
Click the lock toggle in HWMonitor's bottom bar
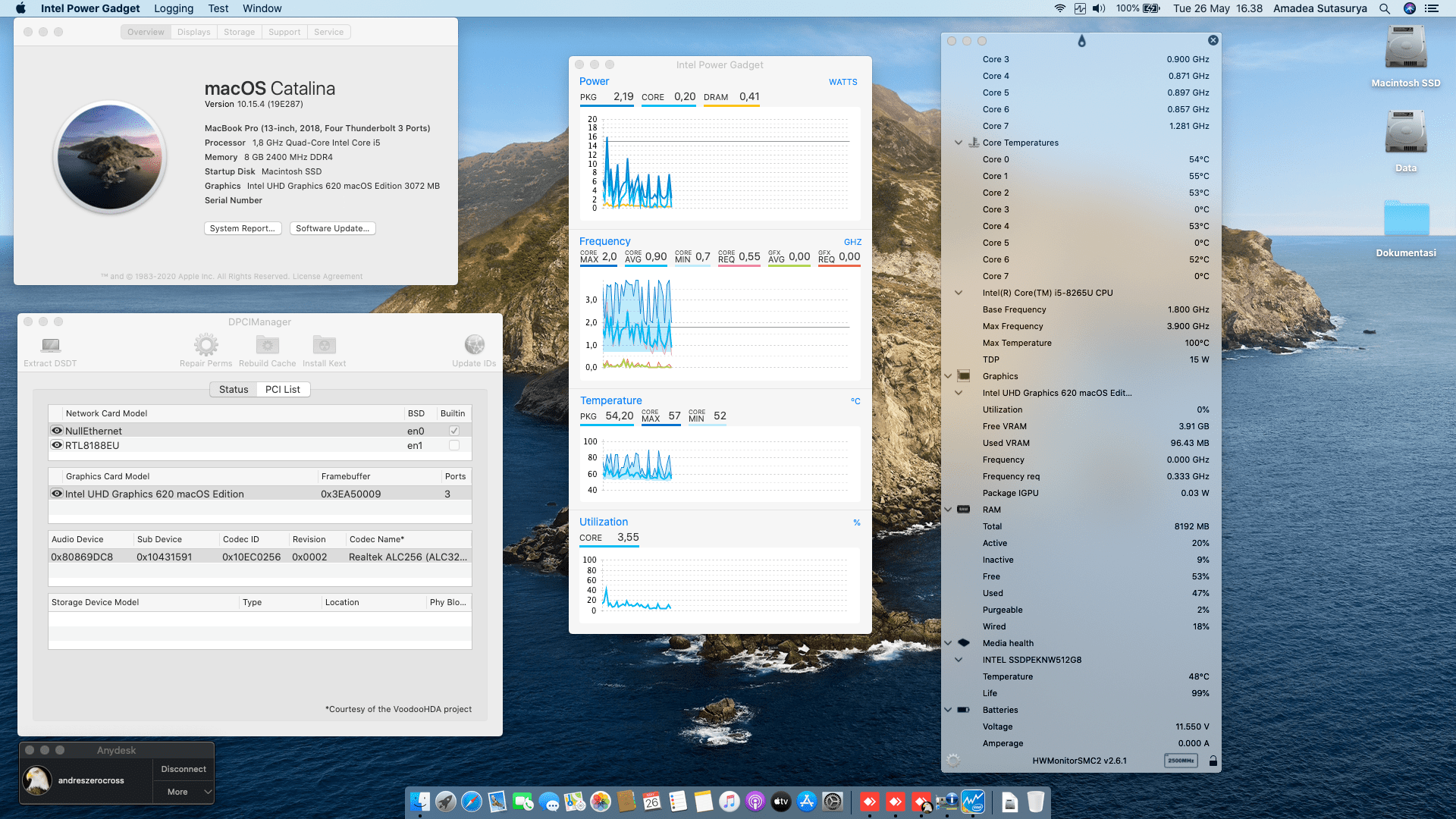pos(1213,760)
